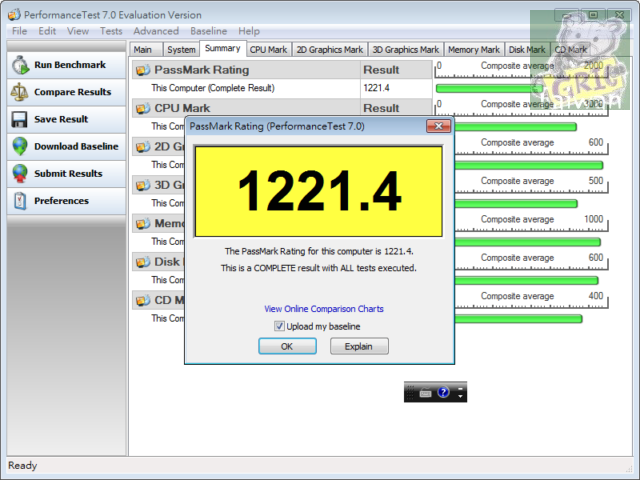Screen dimensions: 640x480
Task: Open the File menu
Action: (19, 31)
